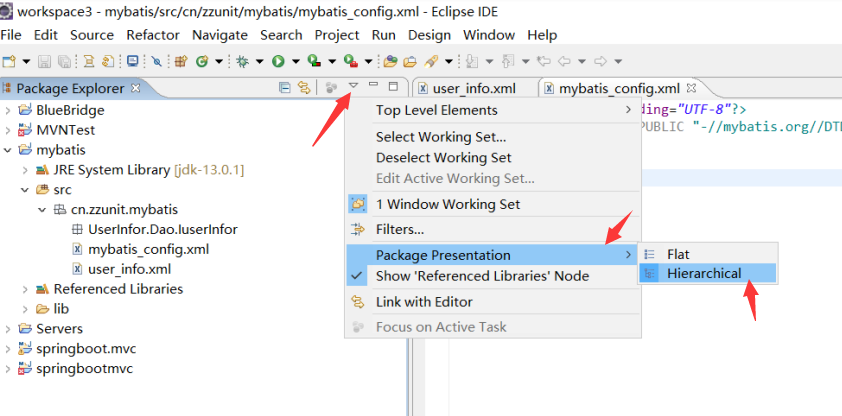Expand the Referenced Libraries node
Viewport: 842px width, 416px height.
25,289
